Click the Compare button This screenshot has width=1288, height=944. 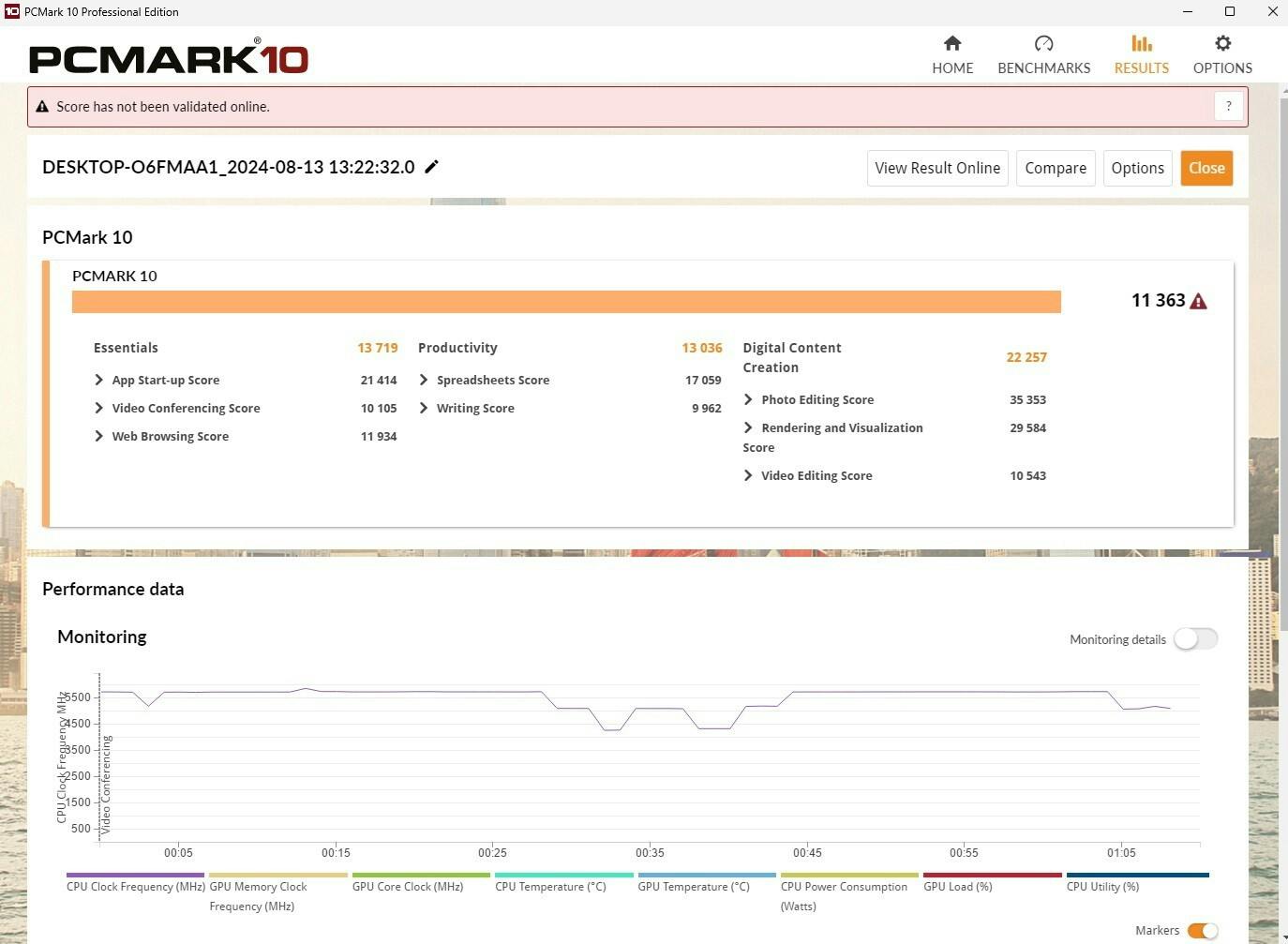point(1056,168)
